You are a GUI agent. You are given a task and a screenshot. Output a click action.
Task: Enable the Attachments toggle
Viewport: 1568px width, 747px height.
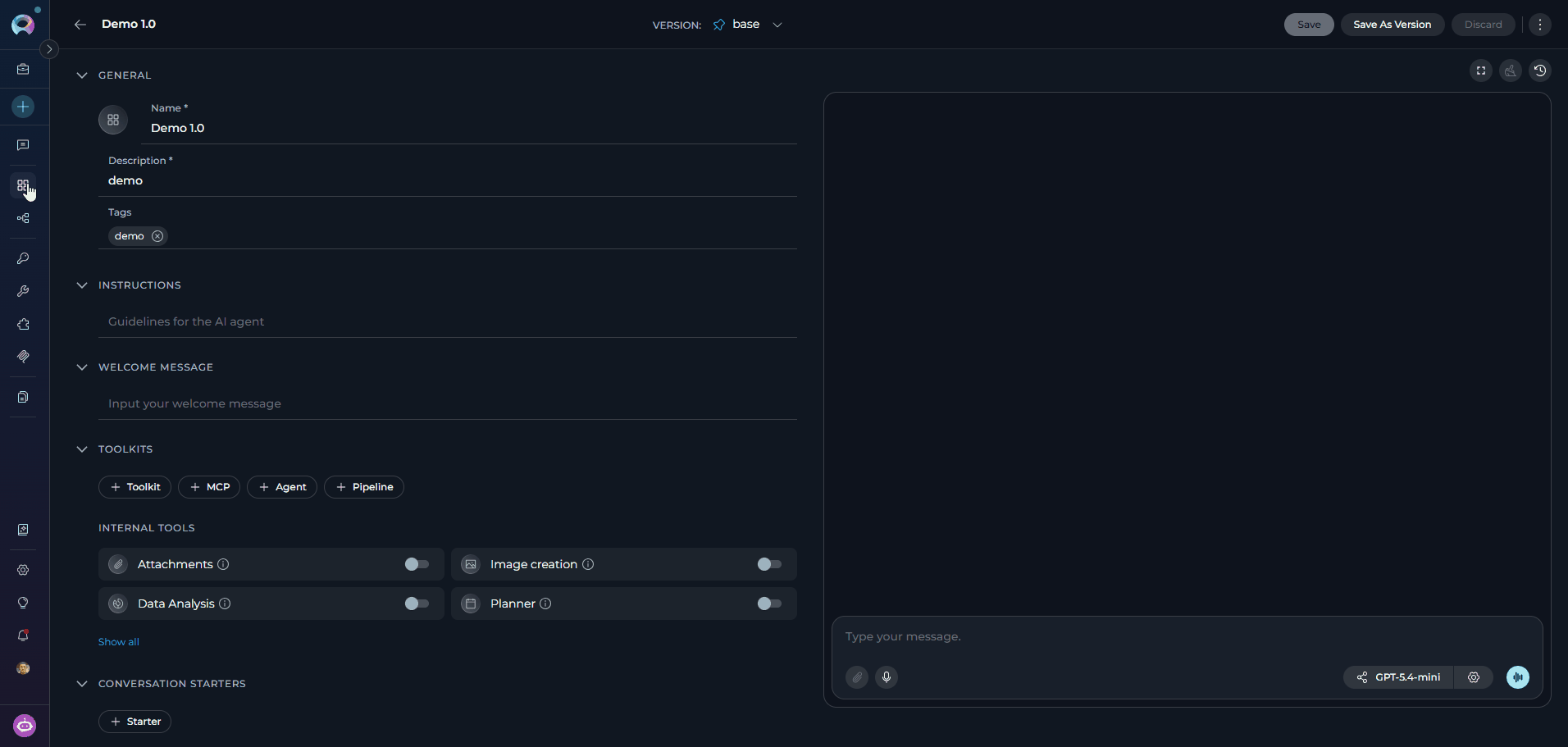(417, 564)
